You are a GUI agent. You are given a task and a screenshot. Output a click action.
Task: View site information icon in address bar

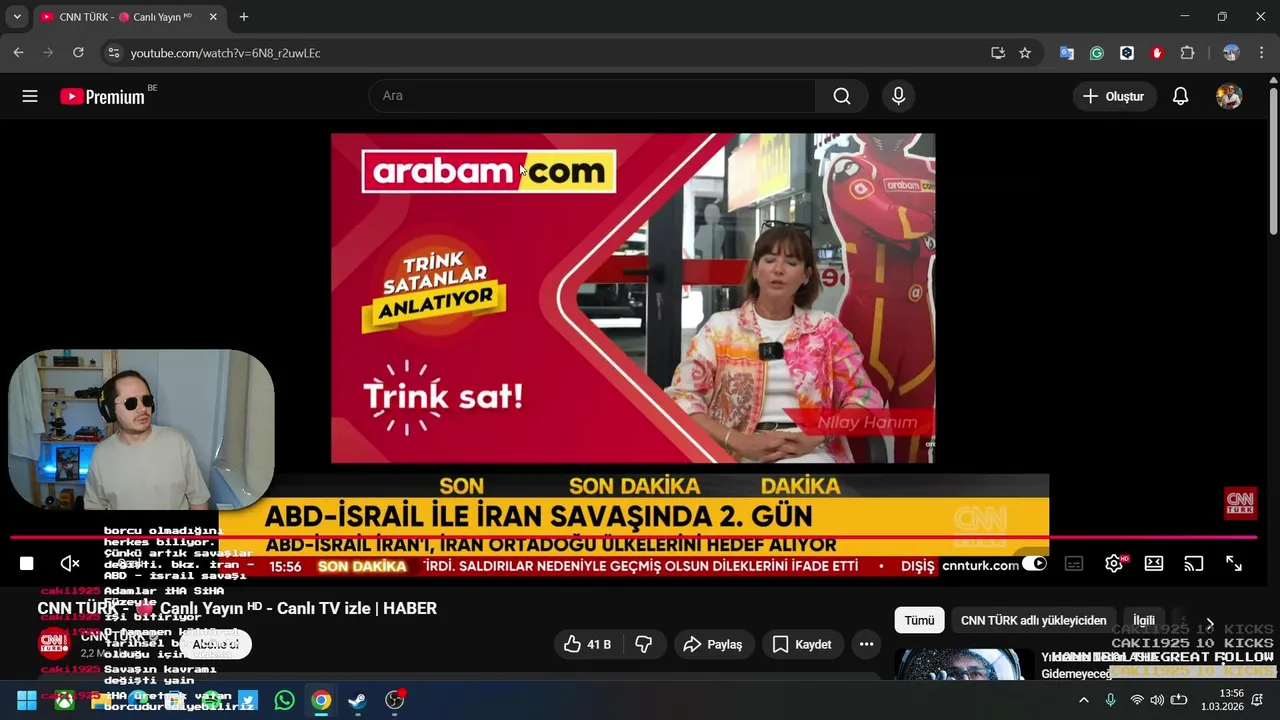(x=113, y=53)
